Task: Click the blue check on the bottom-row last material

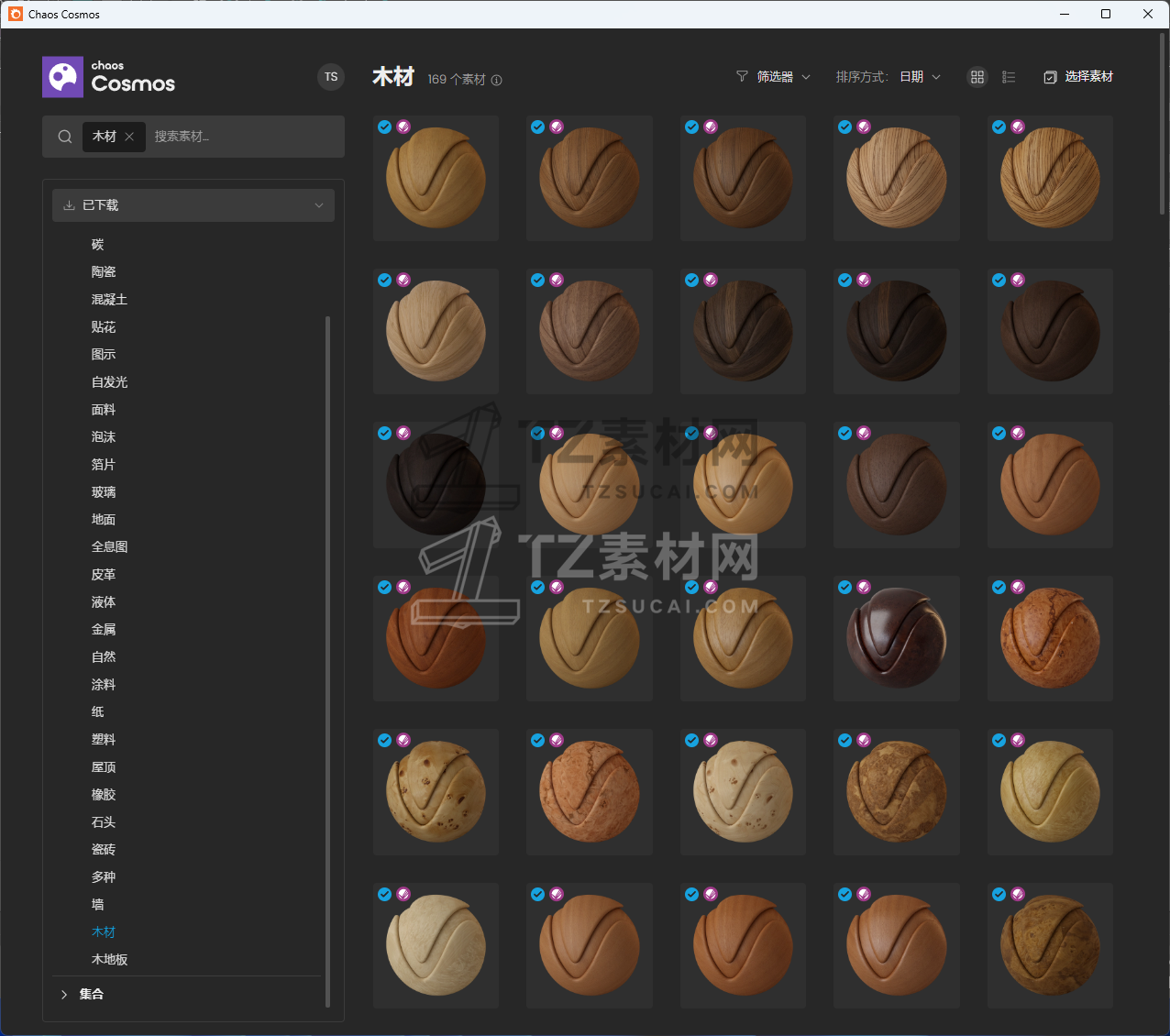Action: click(999, 895)
